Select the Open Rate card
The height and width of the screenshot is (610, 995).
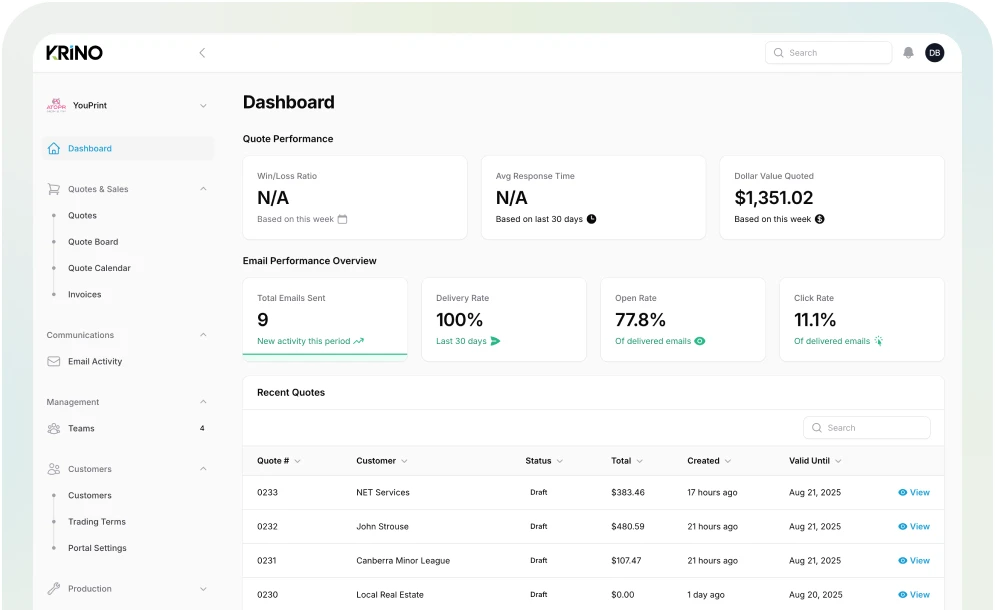tap(683, 320)
